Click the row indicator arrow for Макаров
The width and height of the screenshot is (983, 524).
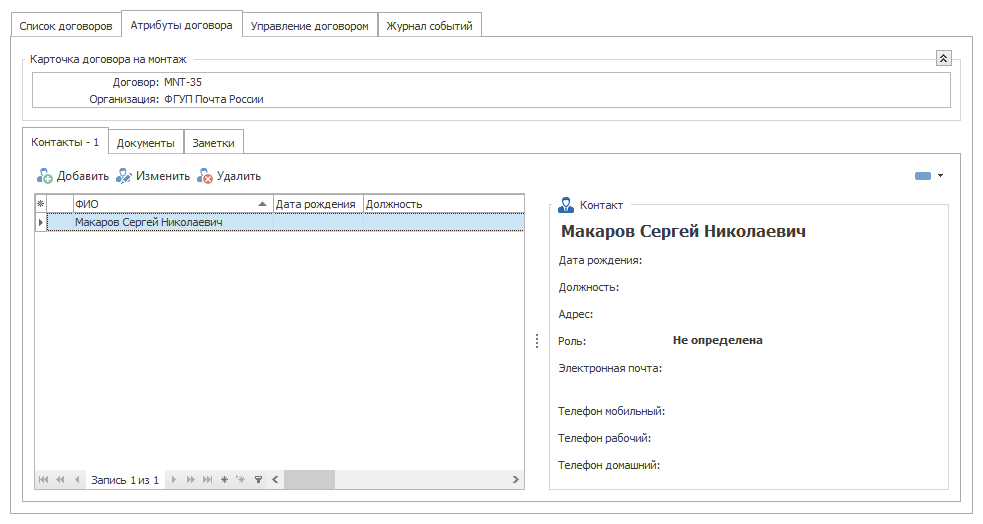pyautogui.click(x=41, y=222)
